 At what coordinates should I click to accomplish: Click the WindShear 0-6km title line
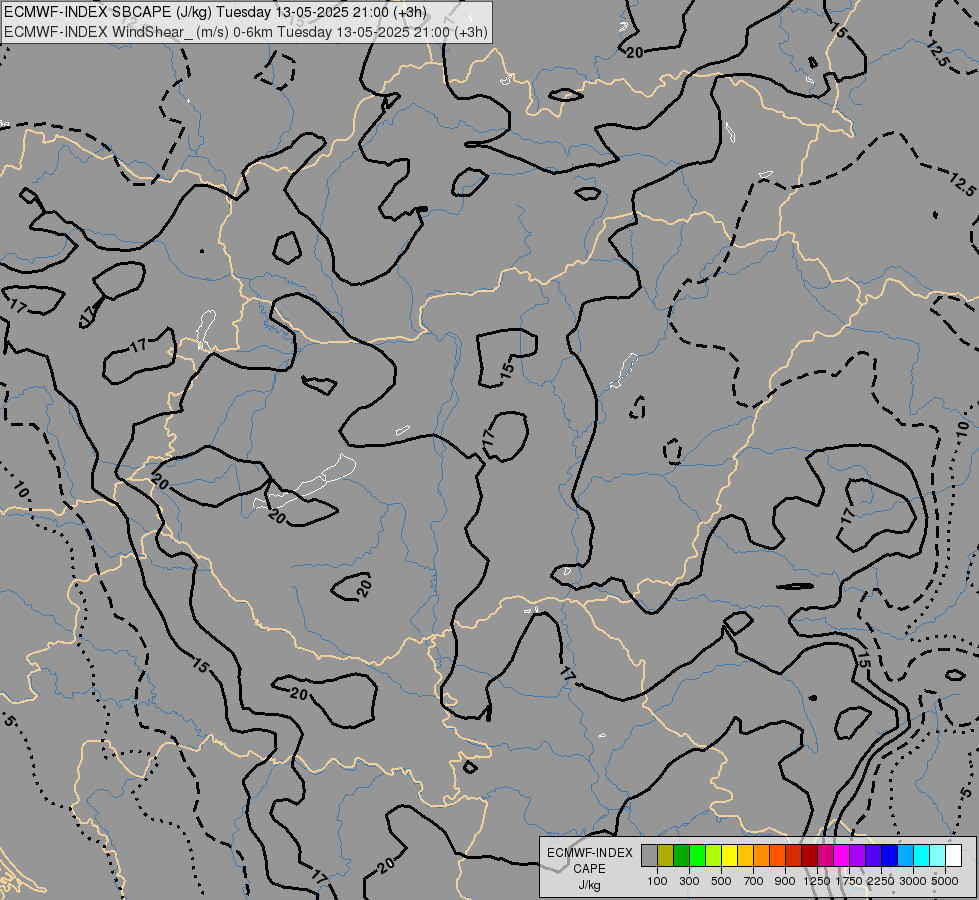(245, 32)
